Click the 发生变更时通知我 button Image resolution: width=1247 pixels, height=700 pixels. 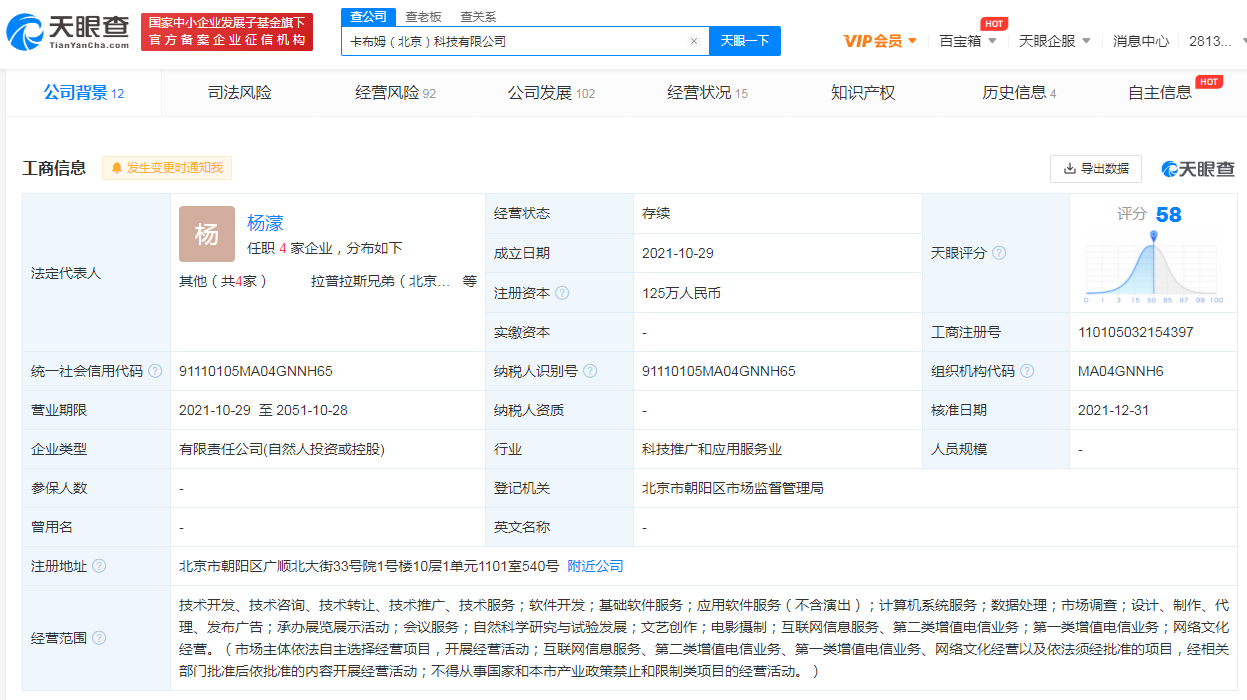pyautogui.click(x=167, y=168)
